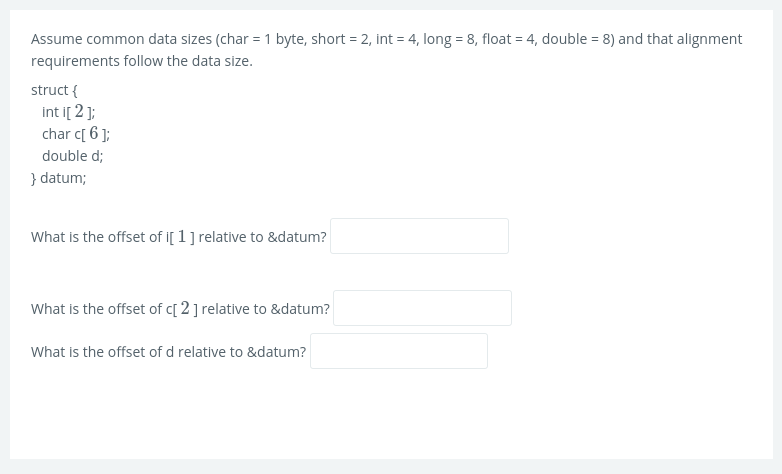Viewport: 782px width, 474px height.
Task: Click 'Assume common data sizes' opening text
Action: (122, 39)
